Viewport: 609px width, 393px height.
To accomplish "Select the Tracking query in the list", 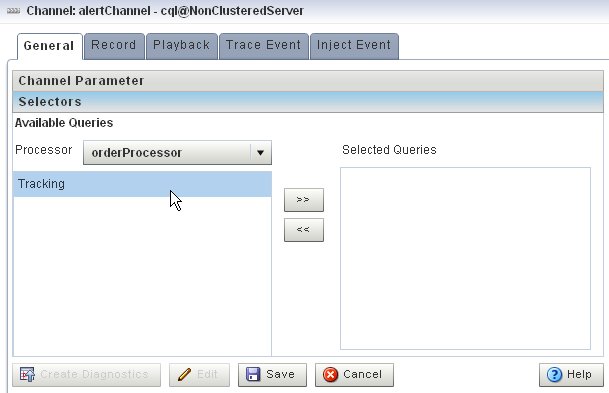I will [x=143, y=184].
